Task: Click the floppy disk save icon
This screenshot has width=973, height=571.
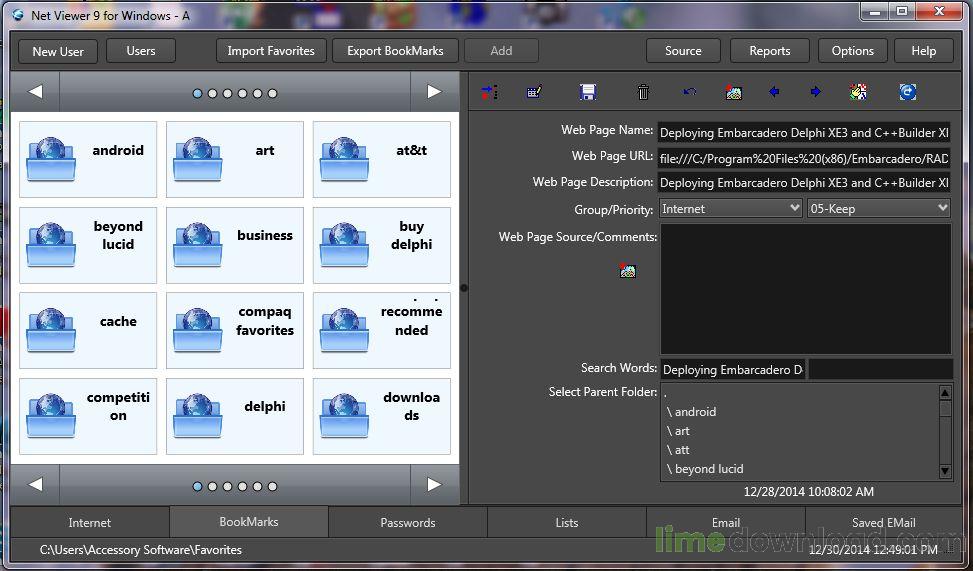Action: [x=588, y=92]
